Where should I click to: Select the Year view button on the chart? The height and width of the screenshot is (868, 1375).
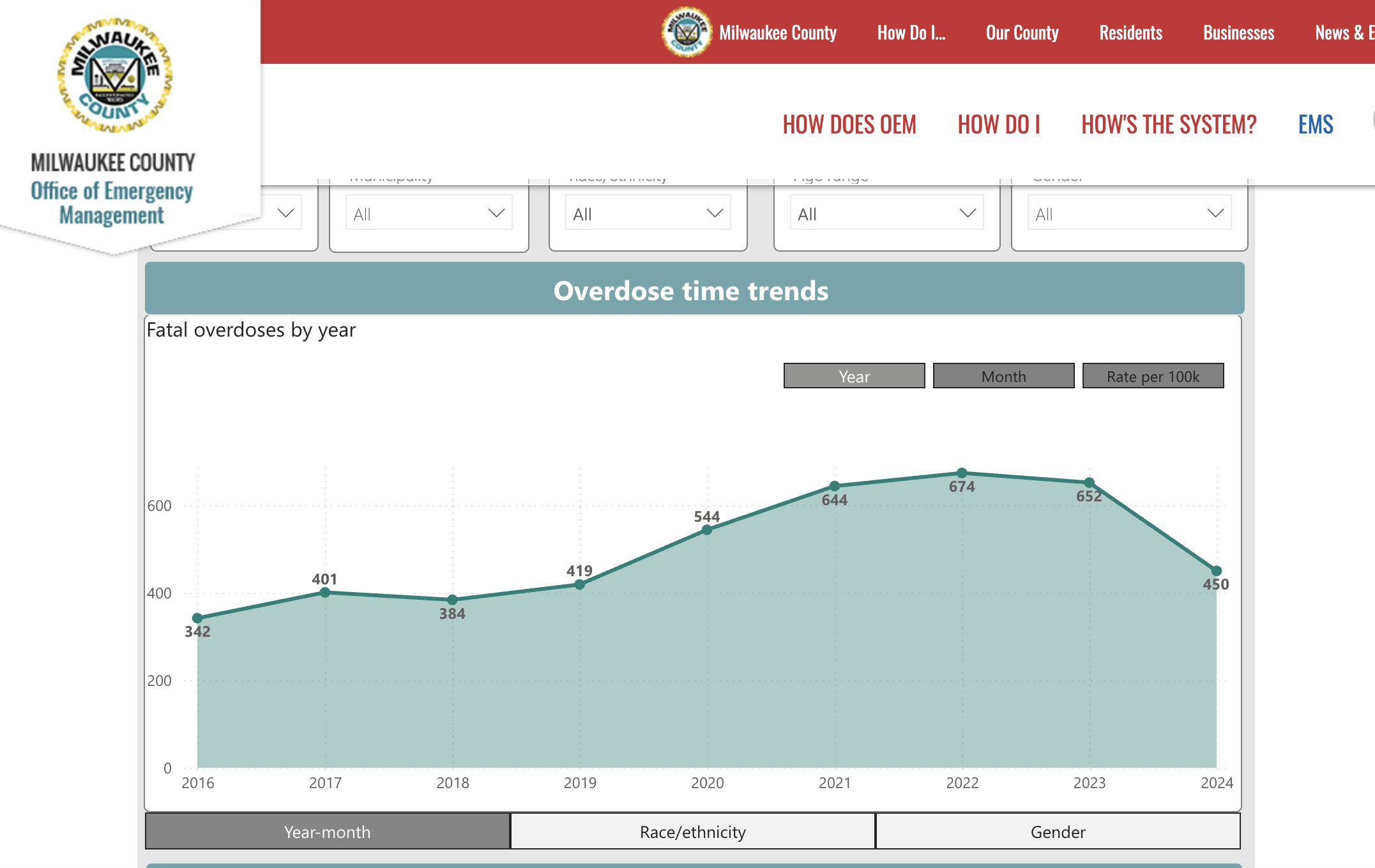tap(854, 376)
